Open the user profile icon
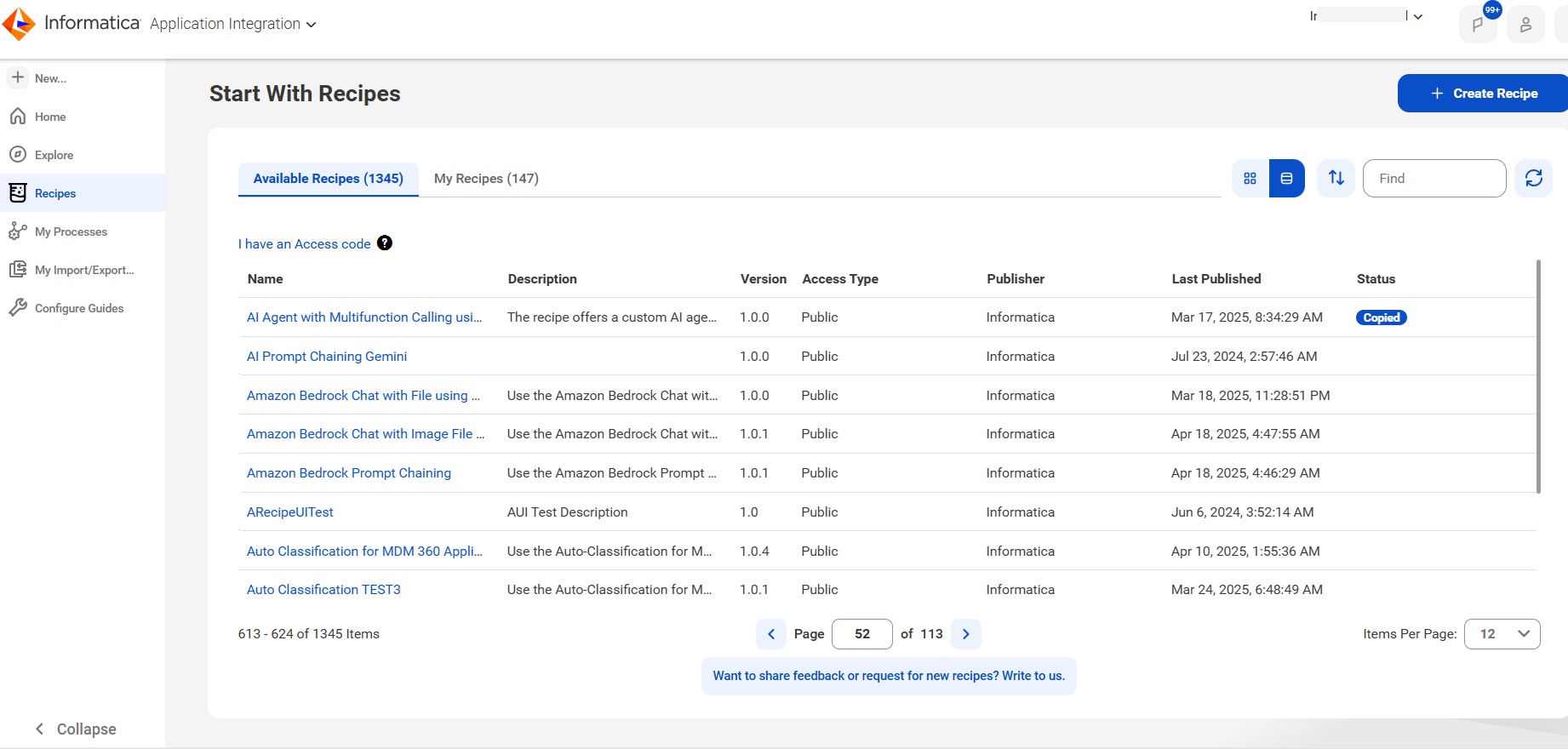The width and height of the screenshot is (1568, 749). pyautogui.click(x=1525, y=25)
